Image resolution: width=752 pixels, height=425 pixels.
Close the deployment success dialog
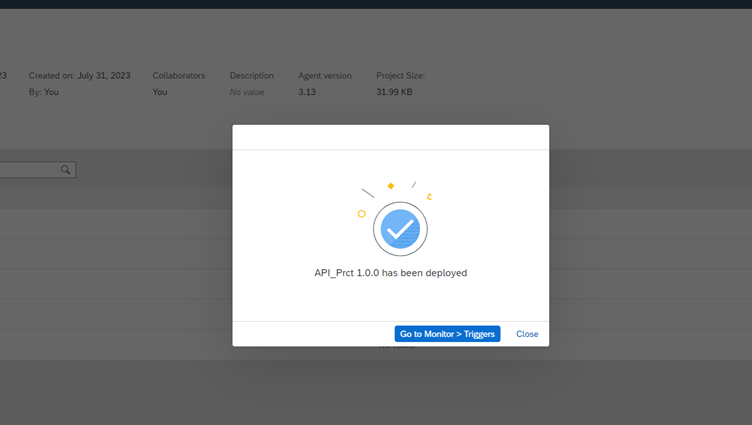[x=527, y=334]
